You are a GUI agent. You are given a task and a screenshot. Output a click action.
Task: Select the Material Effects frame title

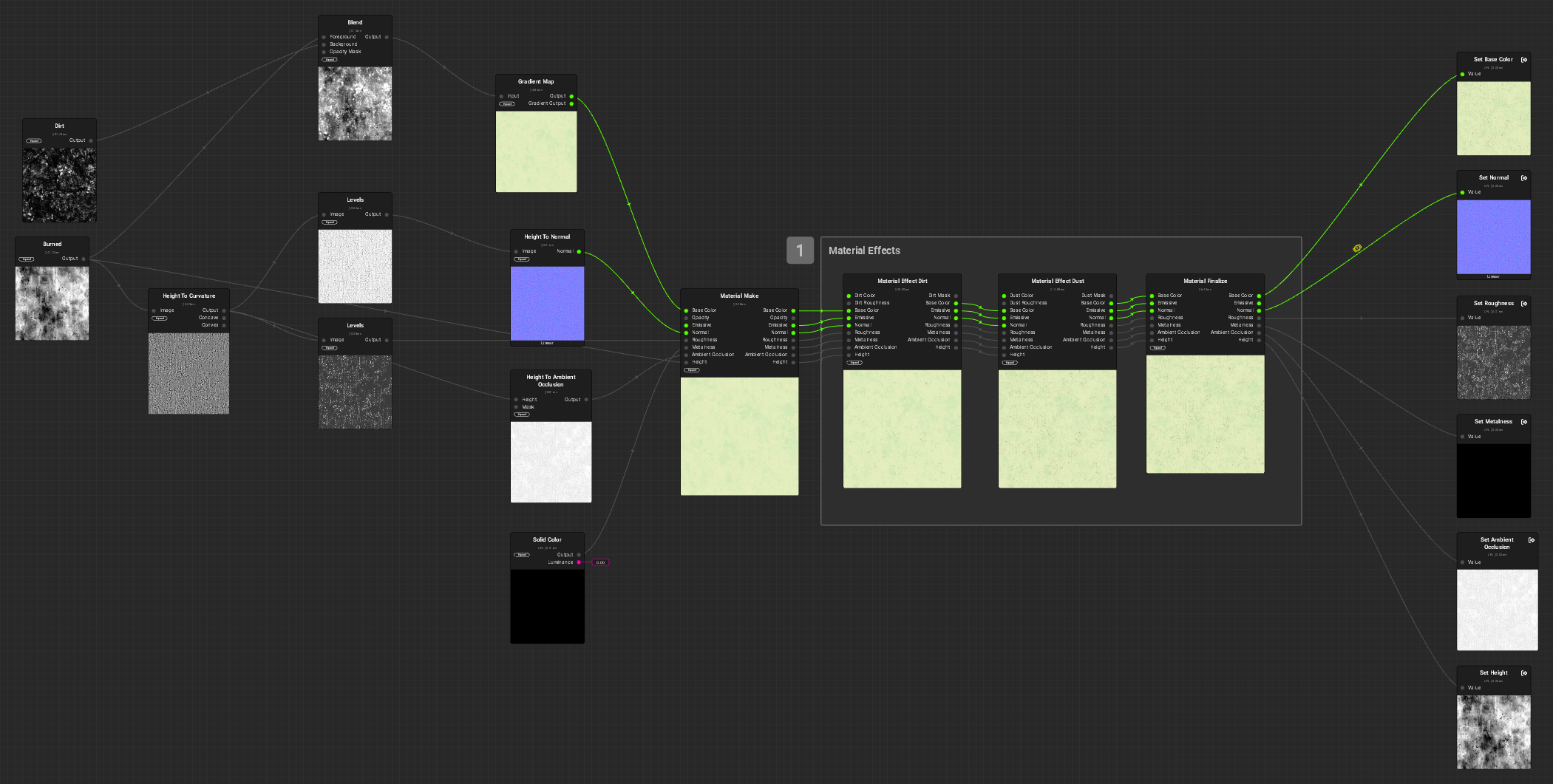coord(864,250)
